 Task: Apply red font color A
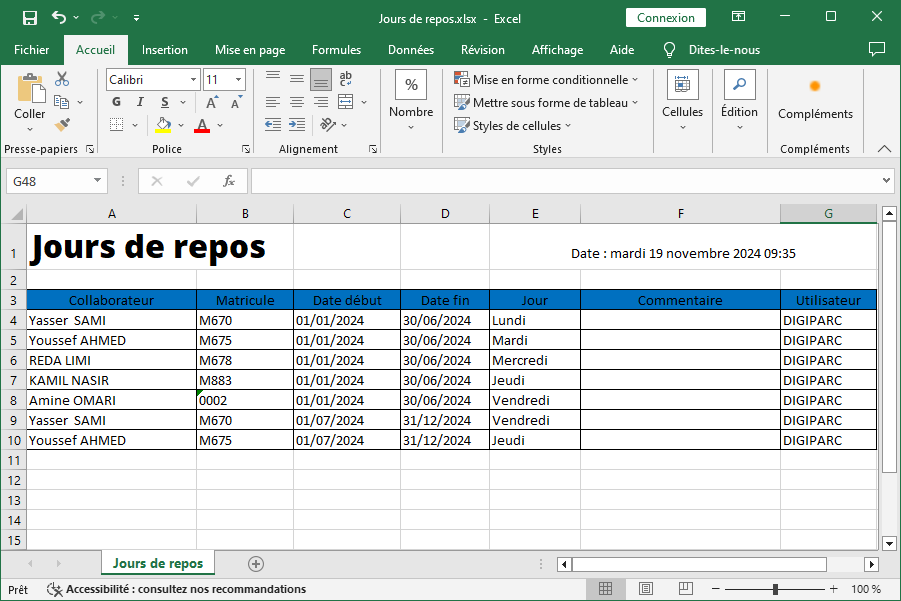tap(202, 125)
